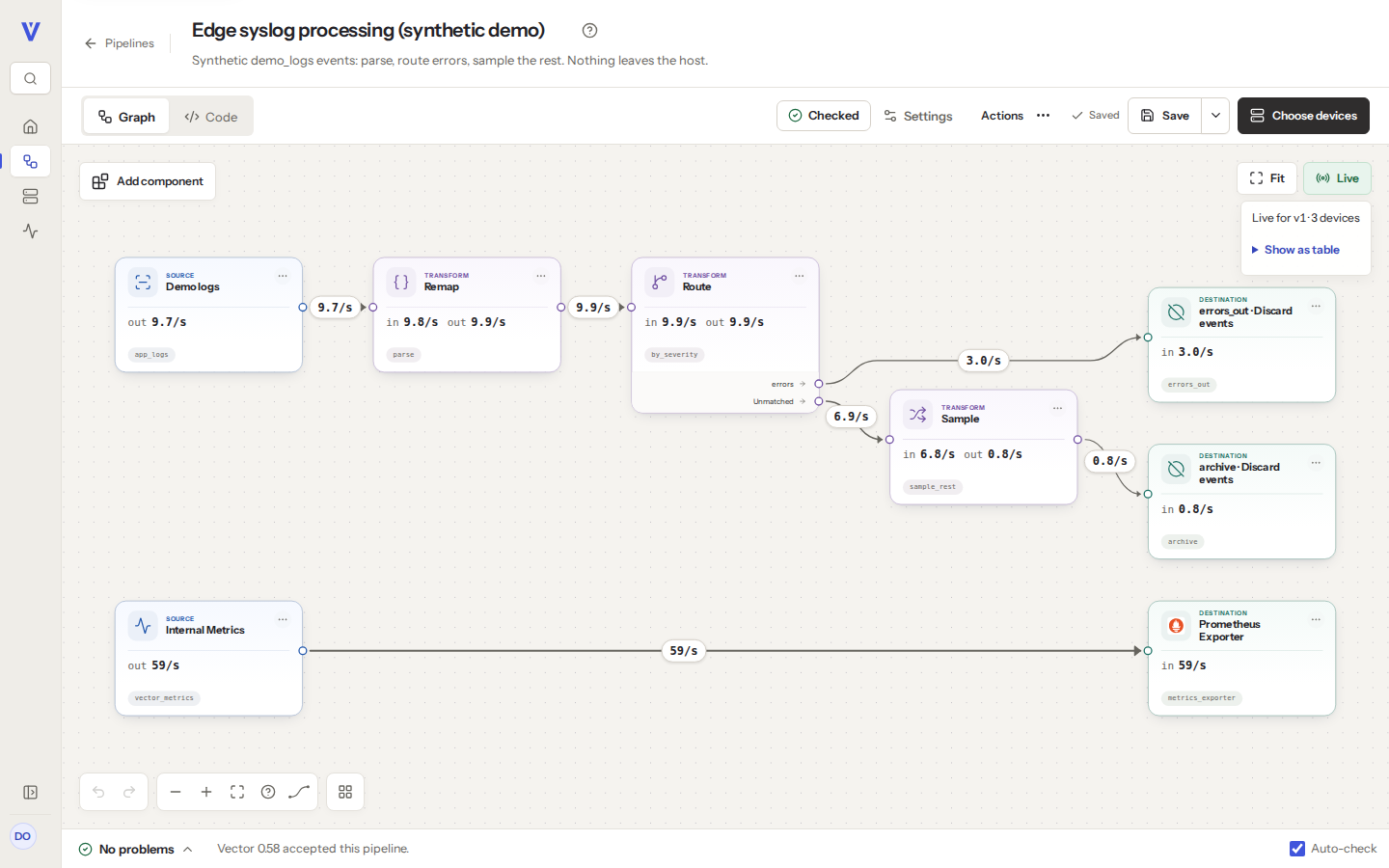The height and width of the screenshot is (868, 1389).
Task: Open the Demo logs node options menu
Action: pyautogui.click(x=283, y=276)
